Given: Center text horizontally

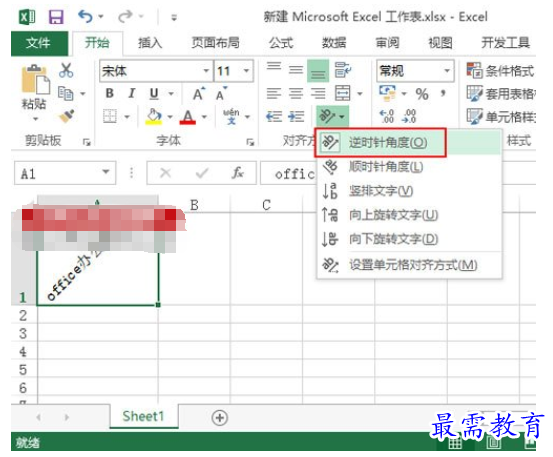Looking at the screenshot, I should click(296, 93).
